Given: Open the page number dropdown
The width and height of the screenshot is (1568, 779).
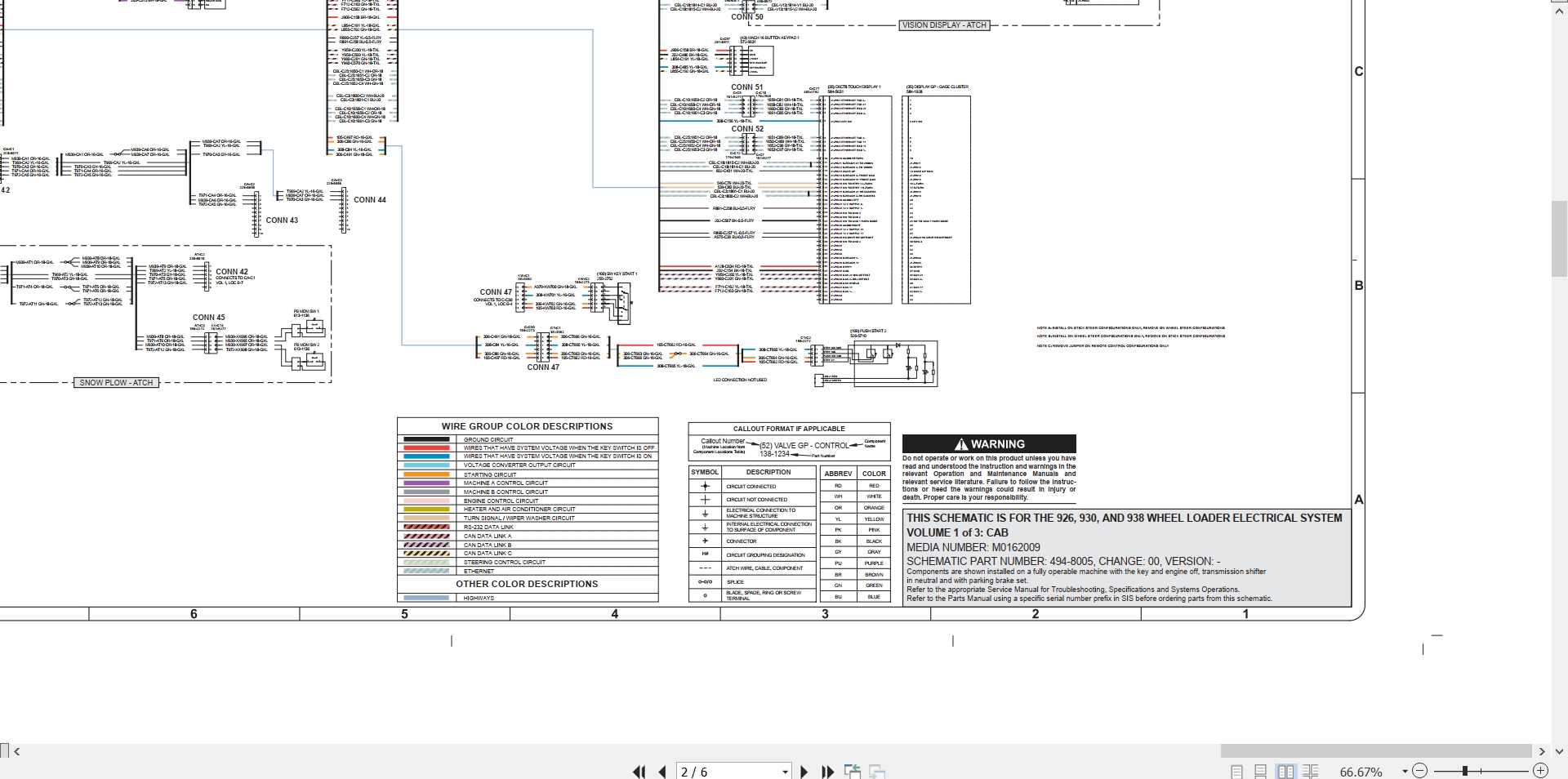Looking at the screenshot, I should coord(786,772).
